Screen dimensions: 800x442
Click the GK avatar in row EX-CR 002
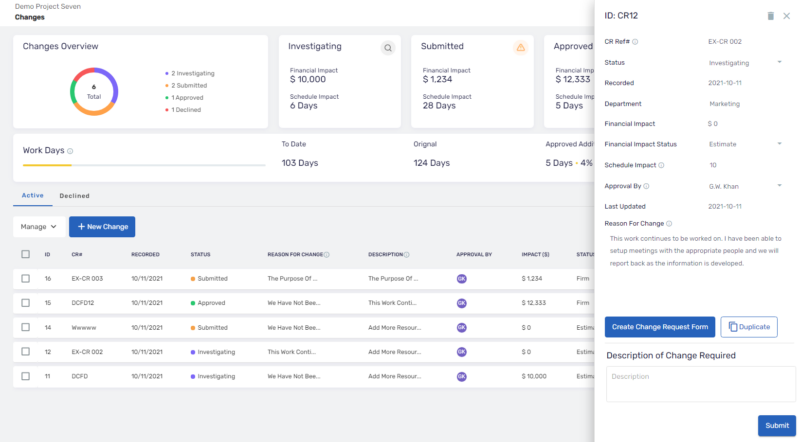462,352
